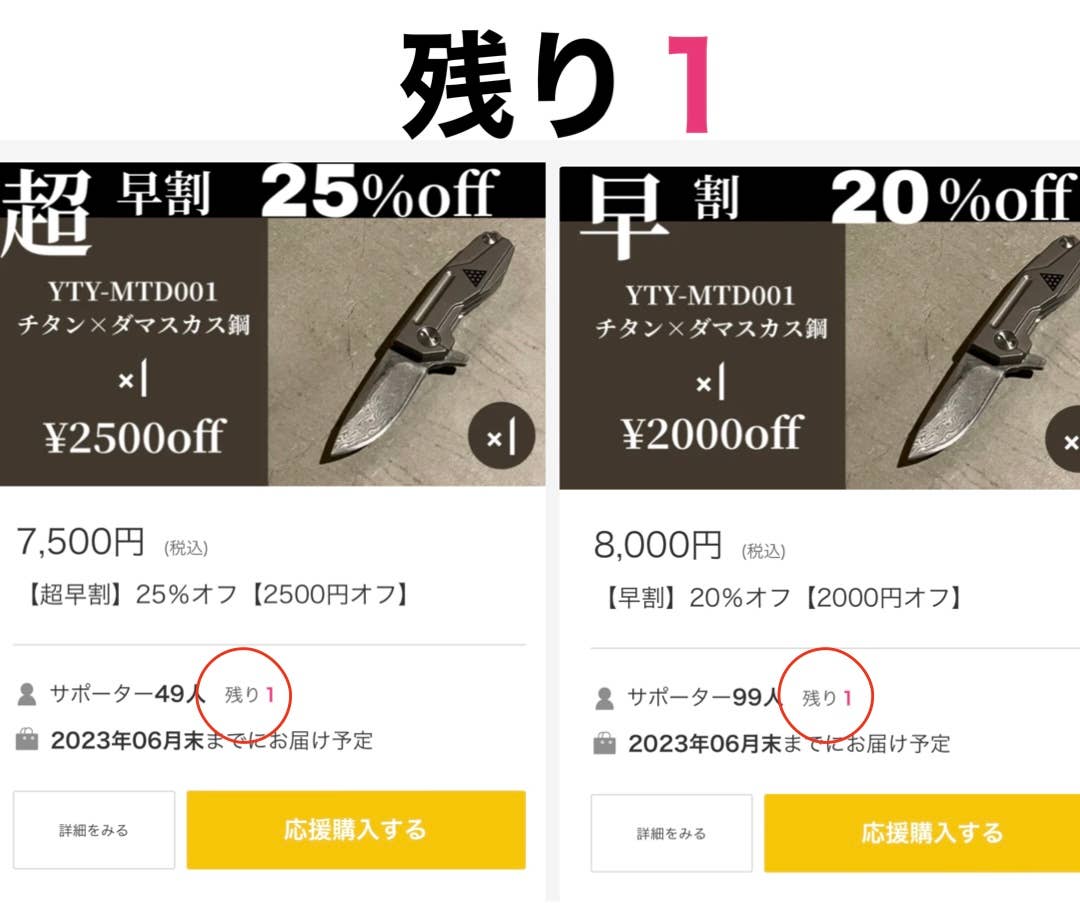Open 詳細をみる for the 8,000円 reward
The image size is (1080, 903).
tap(672, 833)
